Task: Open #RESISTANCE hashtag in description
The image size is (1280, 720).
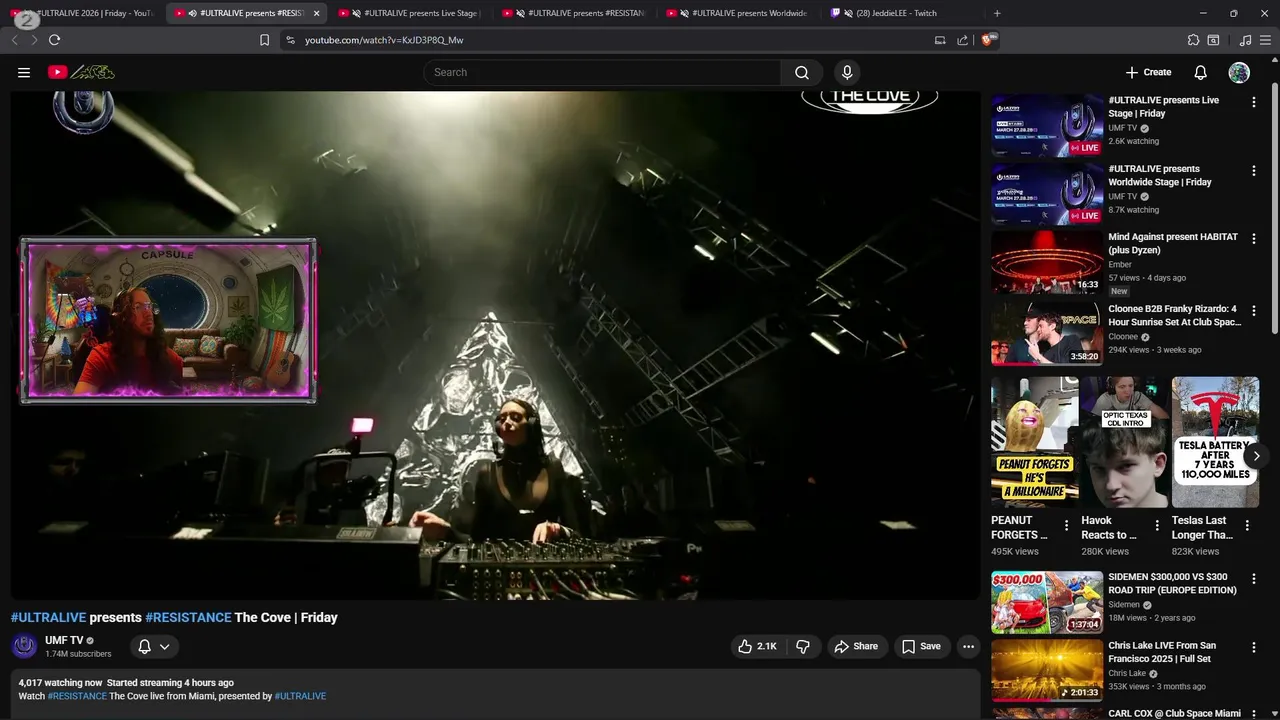Action: point(77,696)
